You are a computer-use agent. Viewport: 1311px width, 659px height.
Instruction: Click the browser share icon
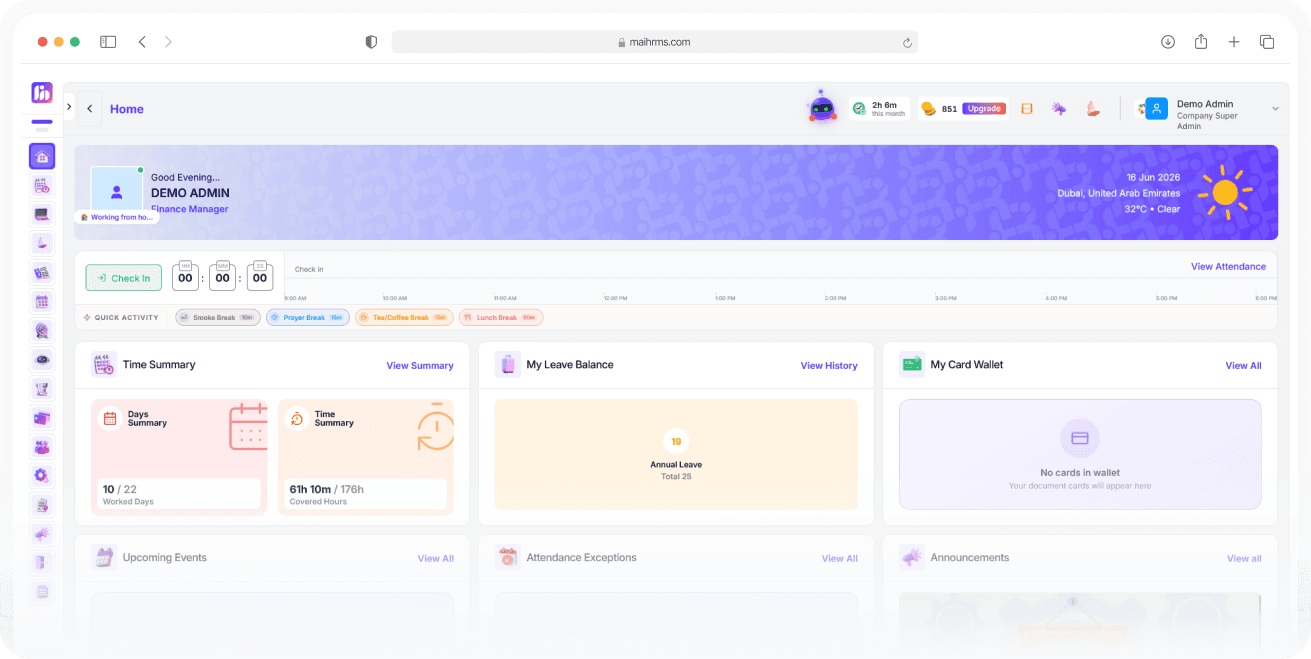(x=1201, y=41)
